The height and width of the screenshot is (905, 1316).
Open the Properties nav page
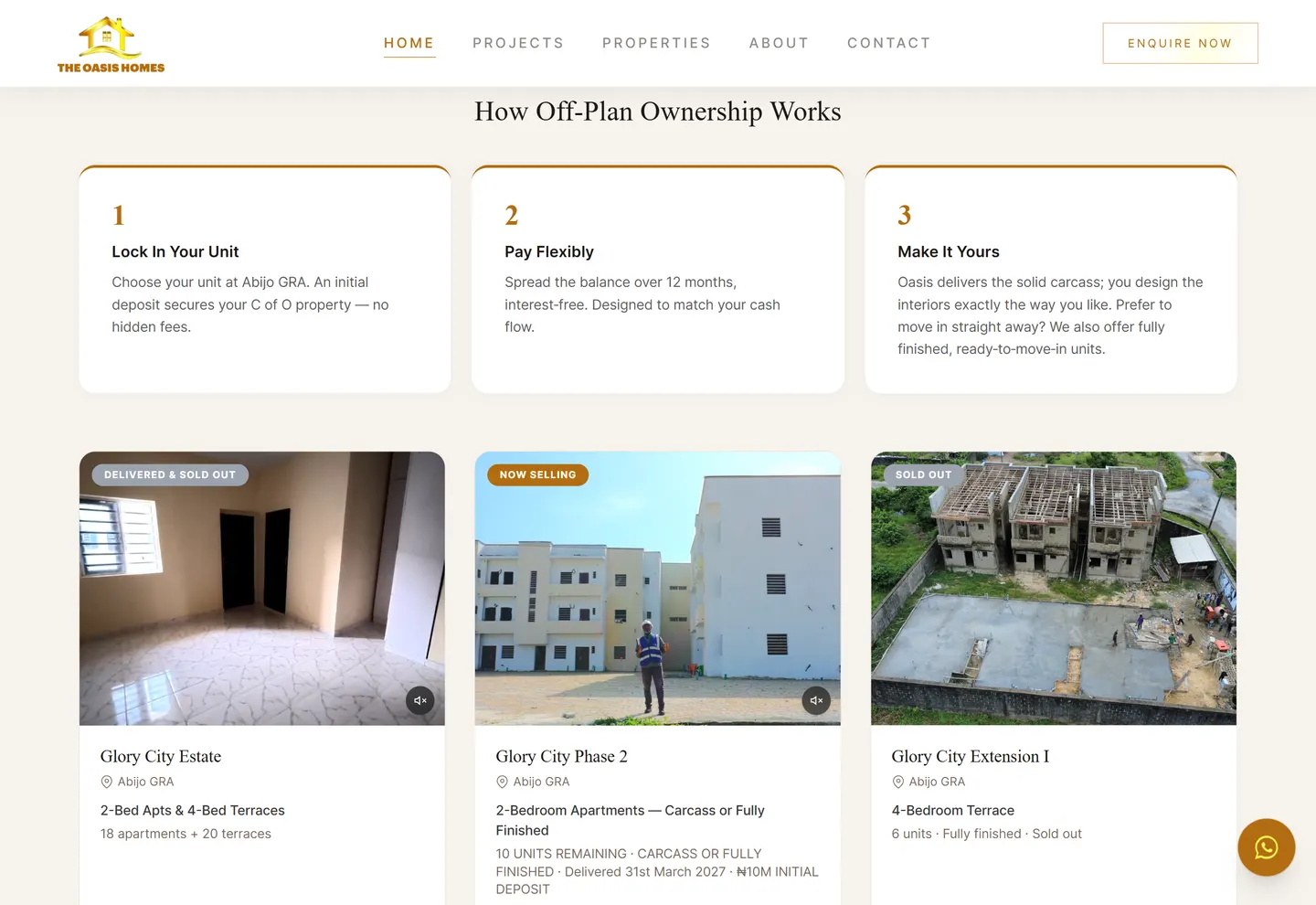point(656,43)
